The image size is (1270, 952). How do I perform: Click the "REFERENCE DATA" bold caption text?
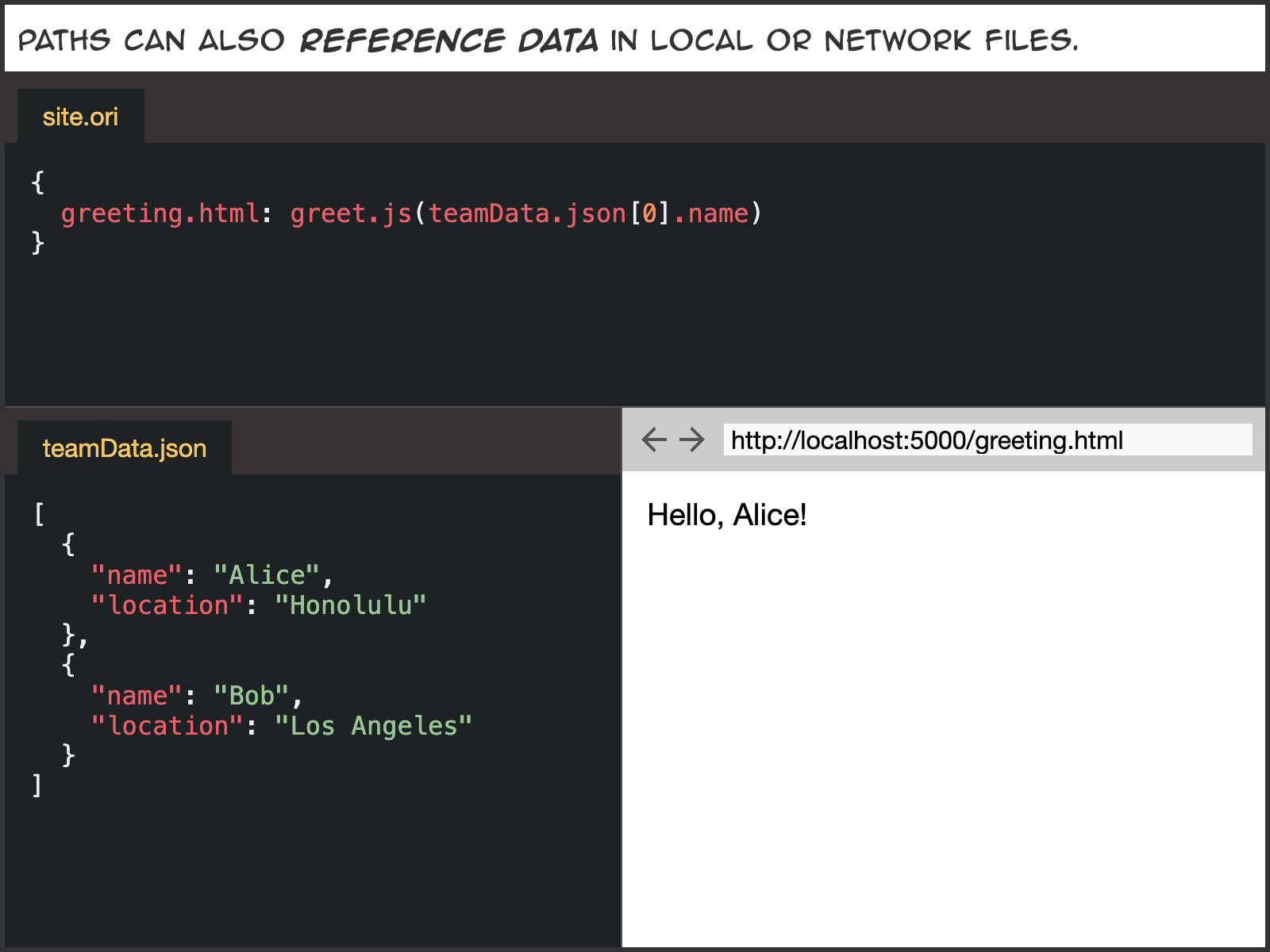click(x=448, y=40)
